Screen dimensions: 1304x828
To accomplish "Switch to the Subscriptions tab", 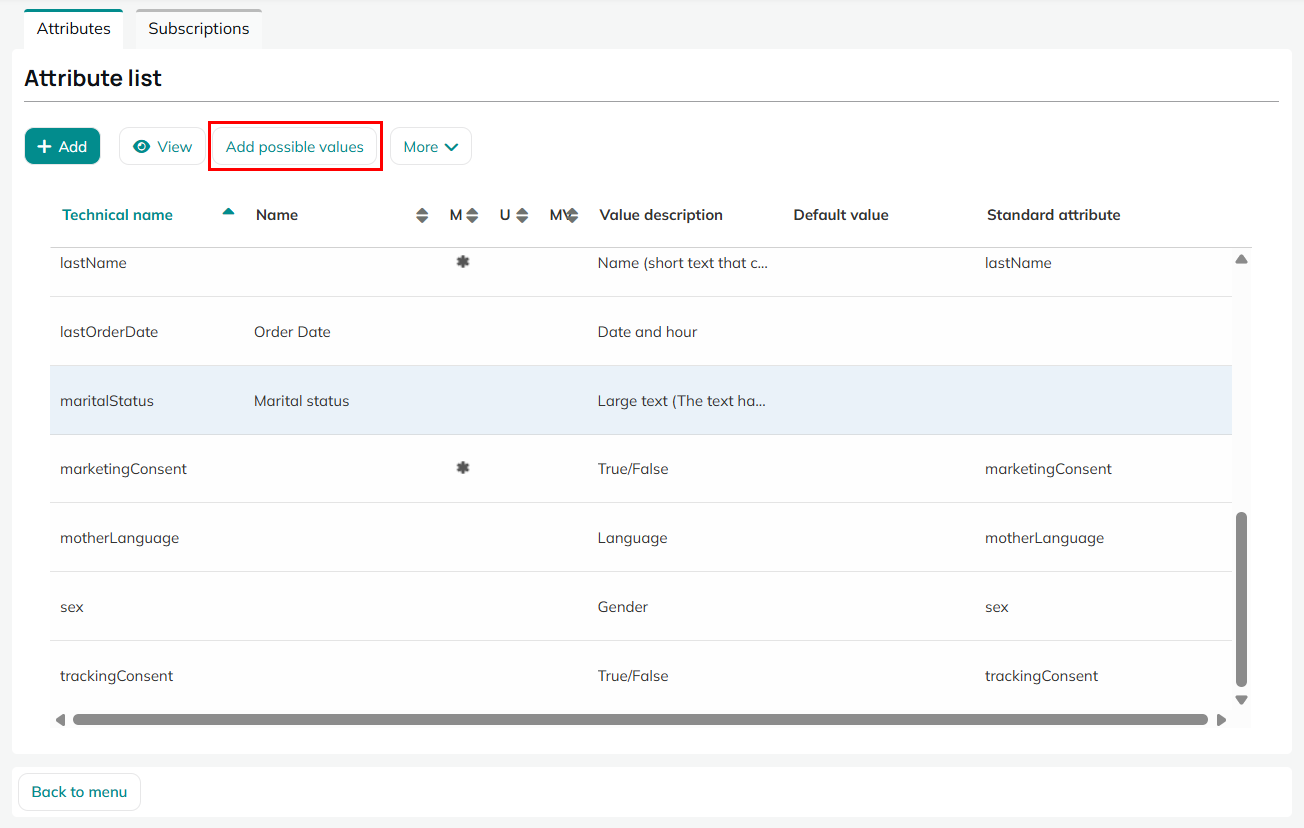I will (199, 29).
